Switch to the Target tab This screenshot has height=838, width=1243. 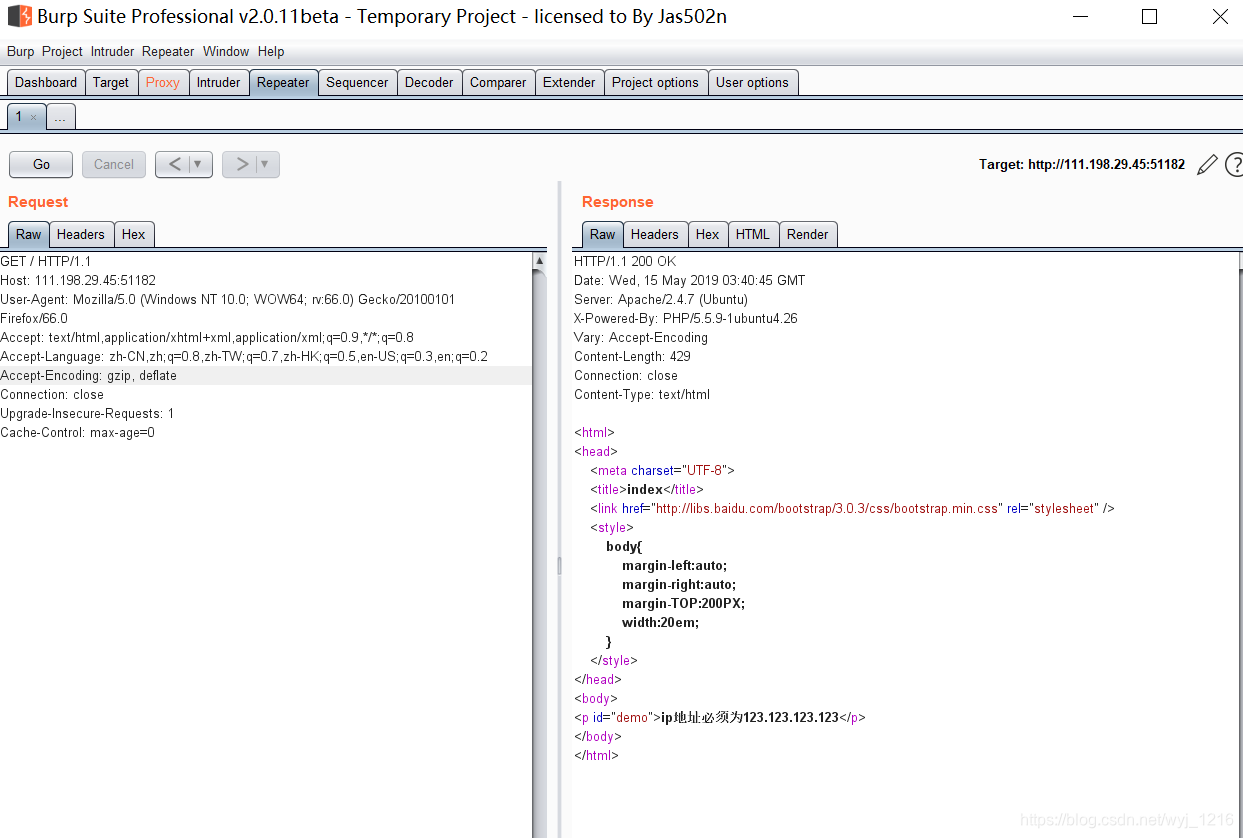pyautogui.click(x=111, y=82)
